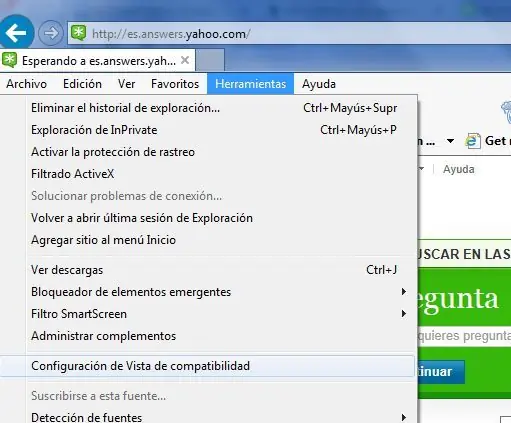The image size is (511, 423).
Task: Click the Internet Explorer icon beside Get
Action: pos(473,141)
